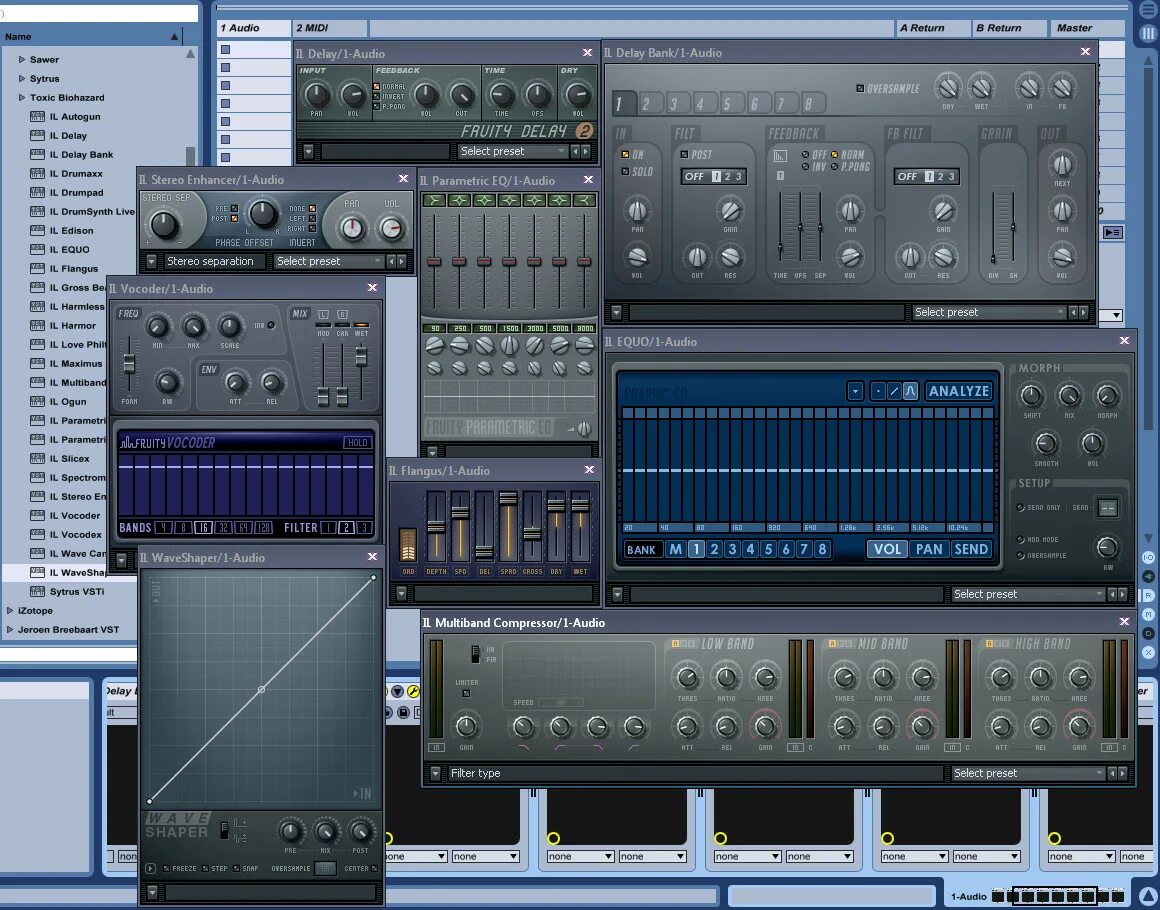
Task: Click the IL Drumaxx plugin icon in browser
Action: tap(37, 173)
